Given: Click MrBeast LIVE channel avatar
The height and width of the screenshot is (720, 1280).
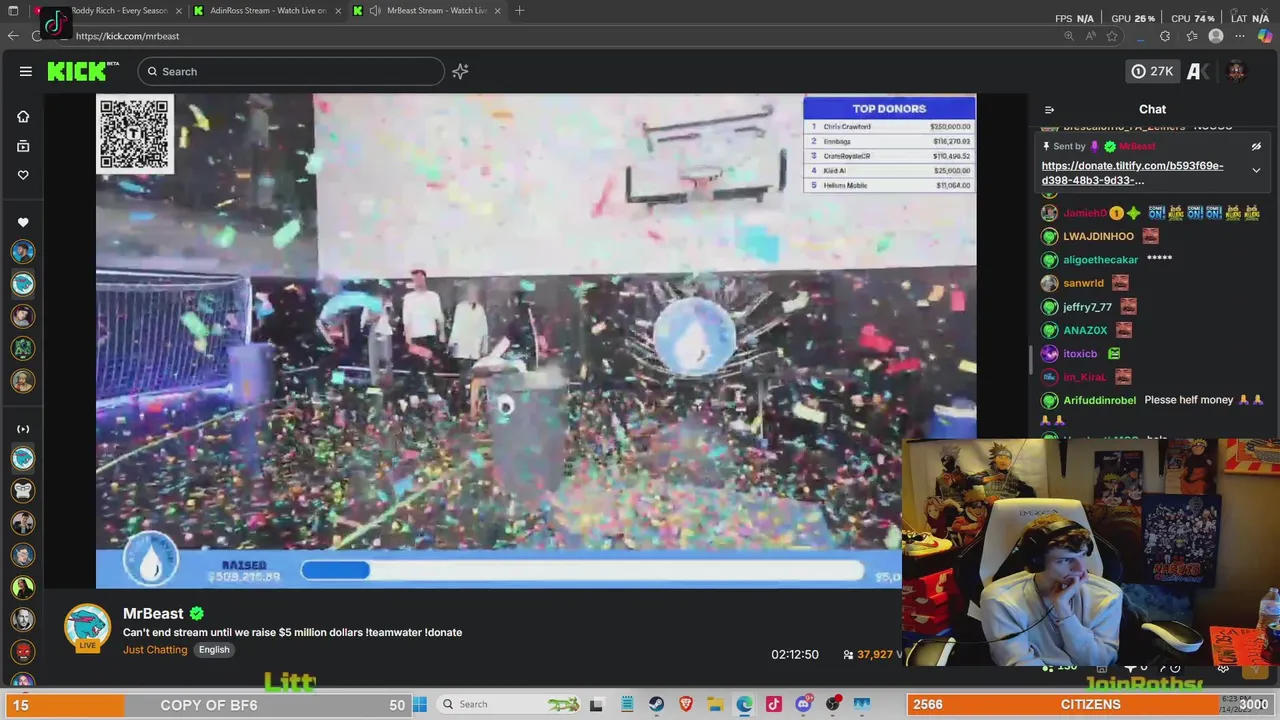Looking at the screenshot, I should coord(87,628).
